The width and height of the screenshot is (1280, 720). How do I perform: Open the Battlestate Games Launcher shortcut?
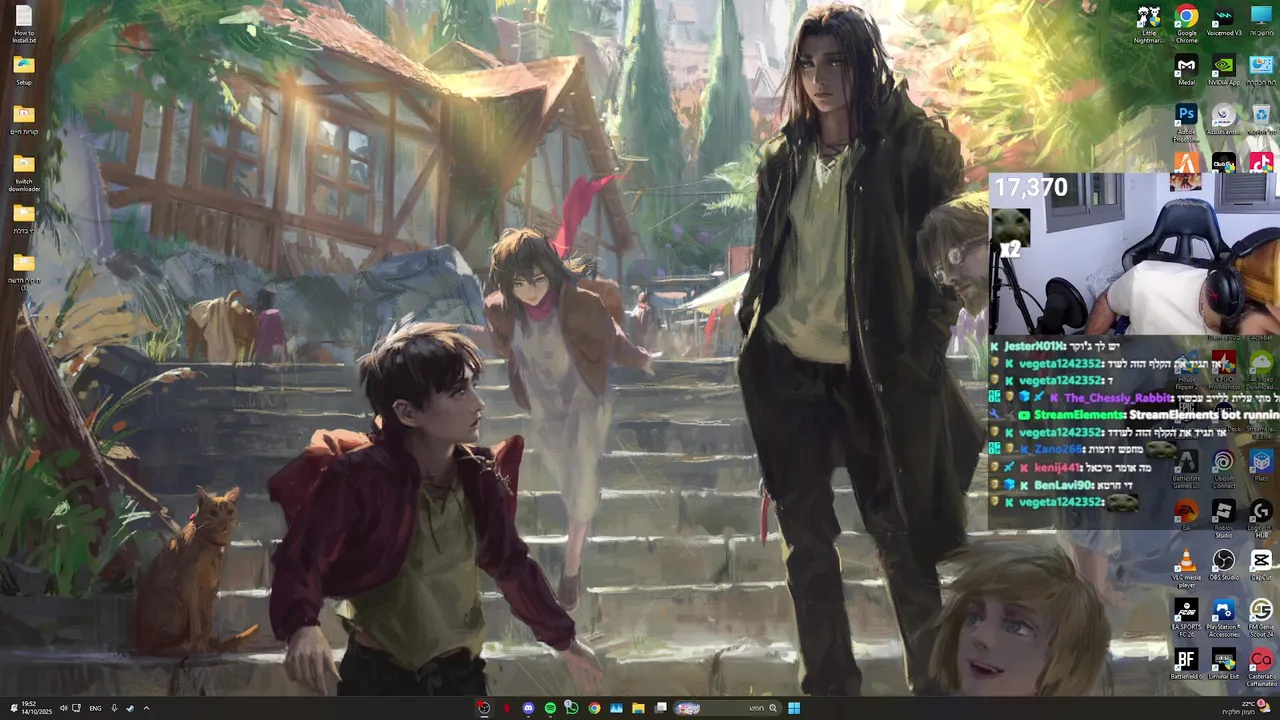click(x=1186, y=468)
